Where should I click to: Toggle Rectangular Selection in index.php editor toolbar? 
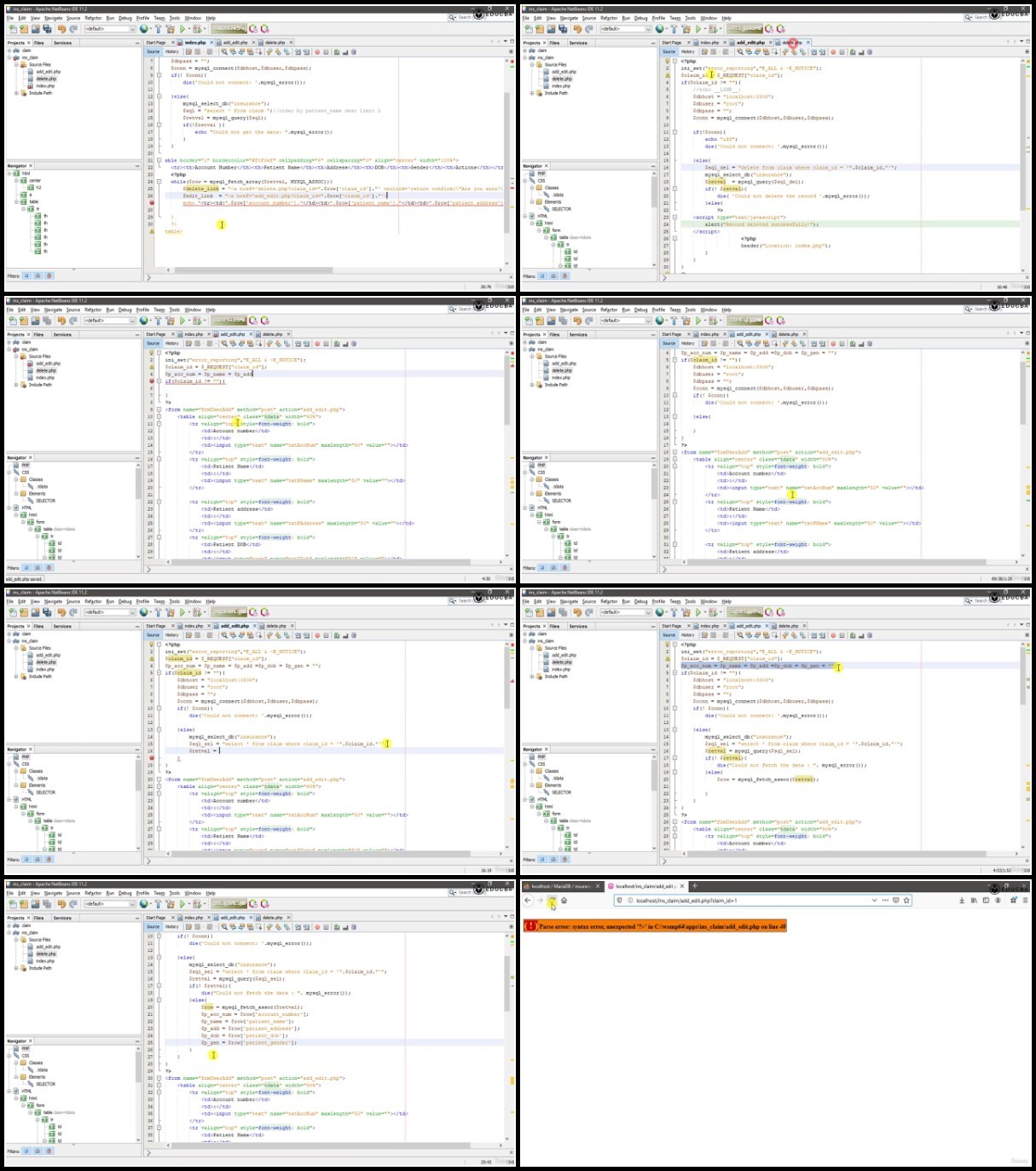point(258,51)
